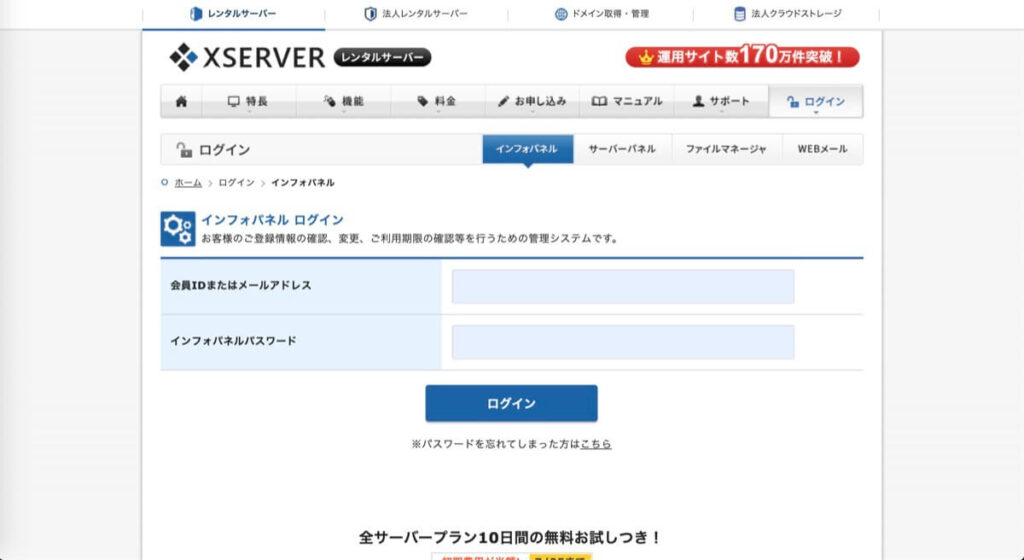Click the レンタルサーバー badge beside logo
The image size is (1024, 560).
(x=383, y=57)
